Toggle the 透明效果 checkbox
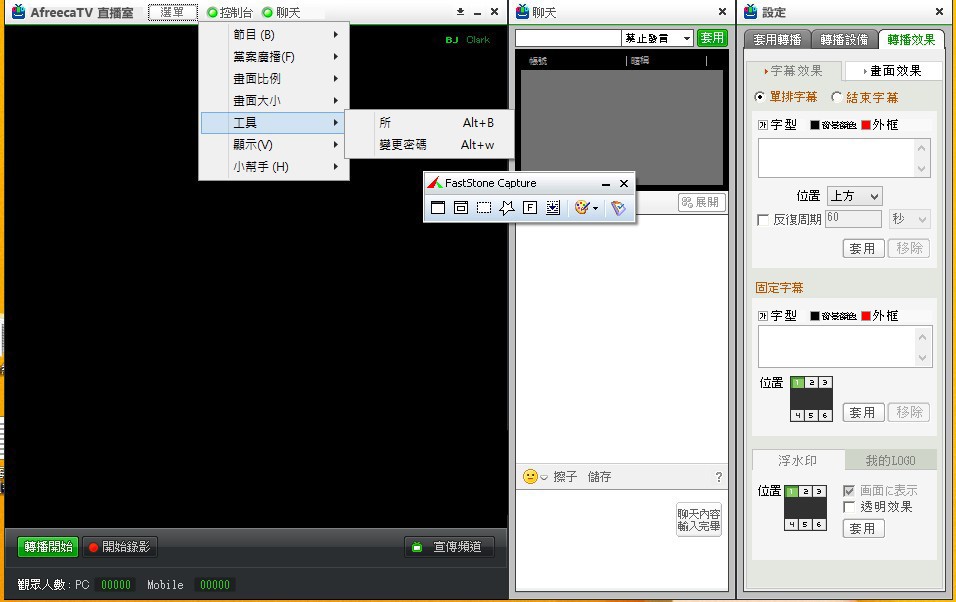The image size is (956, 602). pos(849,507)
